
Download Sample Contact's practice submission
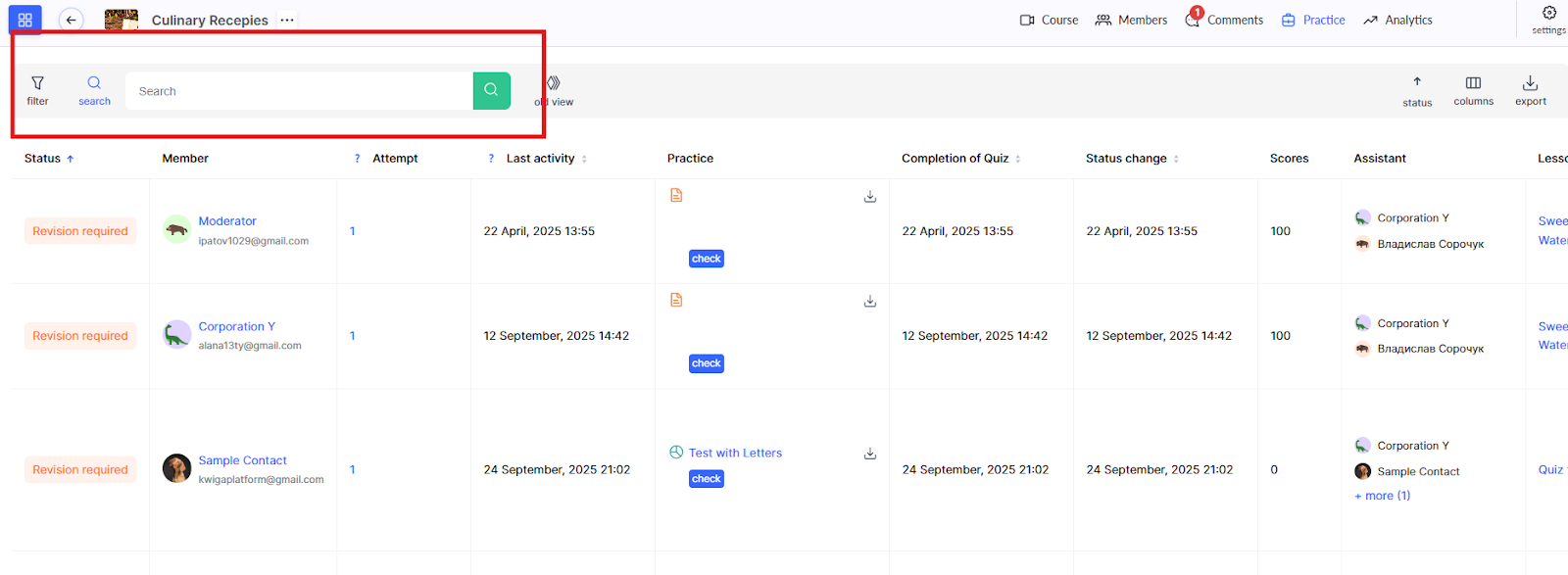click(869, 454)
